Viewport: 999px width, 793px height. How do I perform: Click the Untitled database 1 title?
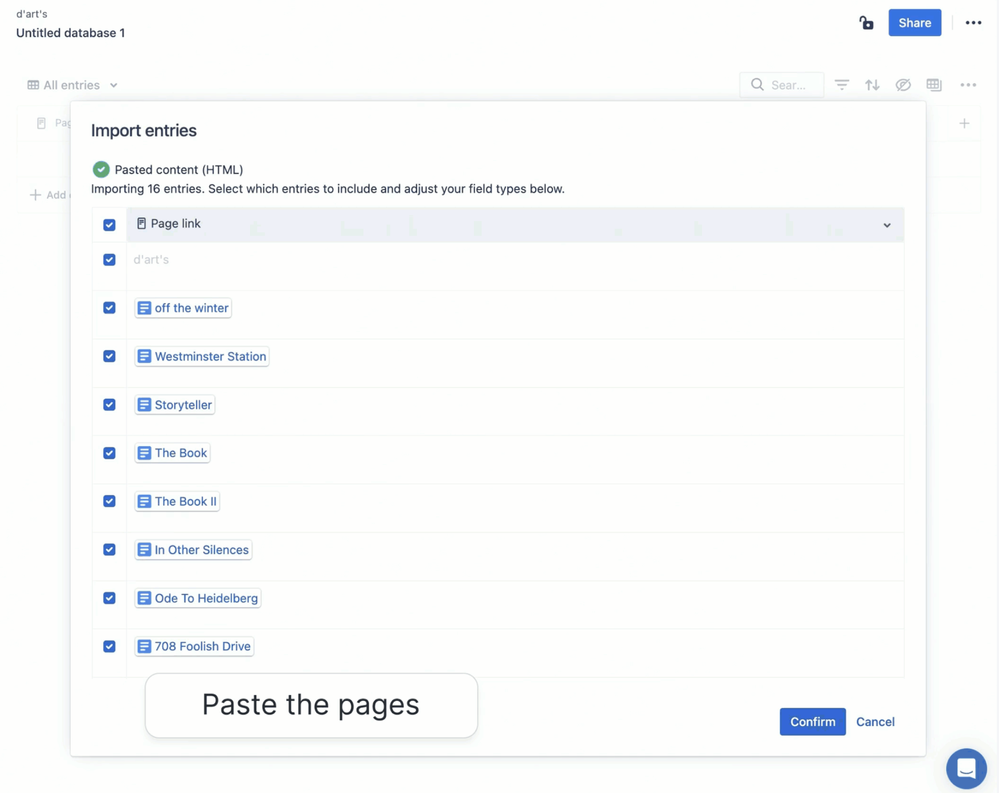(71, 33)
